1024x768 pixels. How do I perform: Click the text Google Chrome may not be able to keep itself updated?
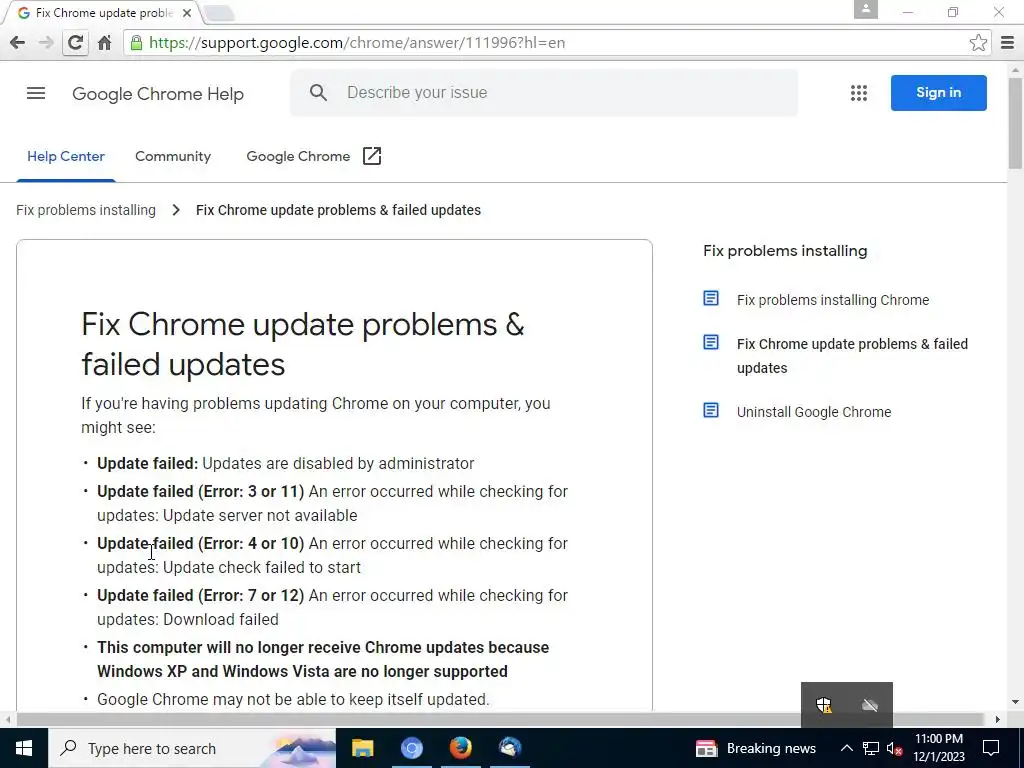coord(293,699)
